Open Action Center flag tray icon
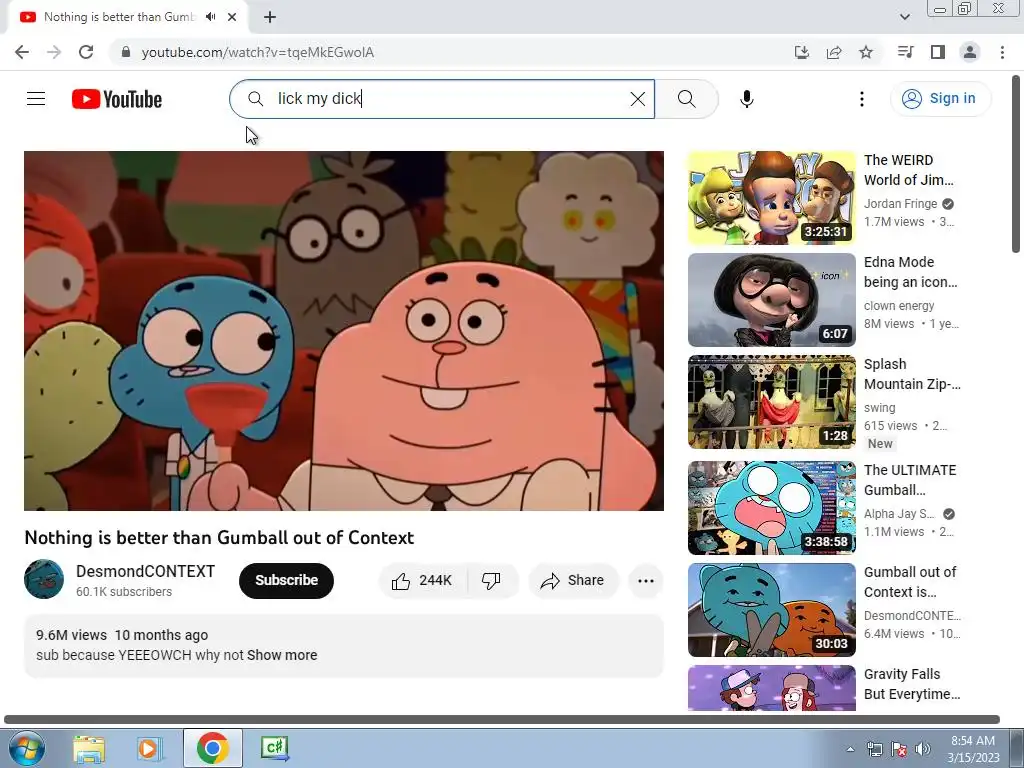1024x768 pixels. pyautogui.click(x=899, y=749)
